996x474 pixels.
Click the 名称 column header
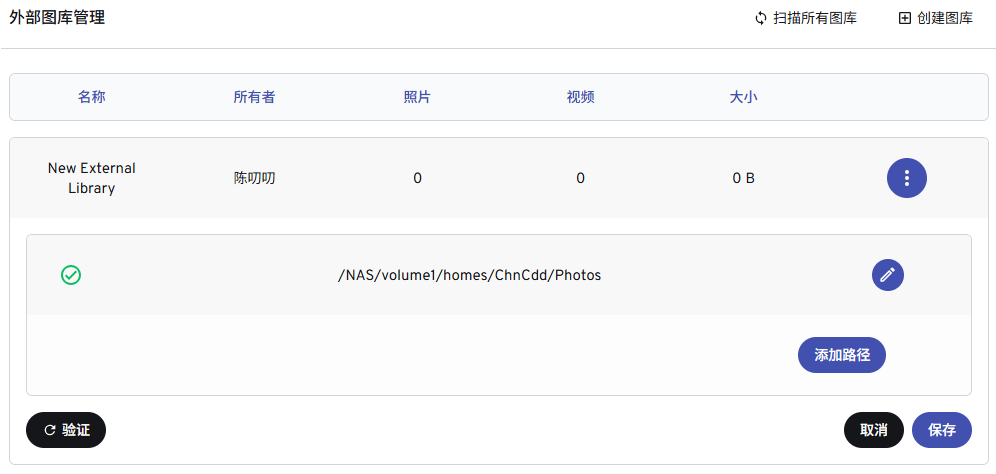pyautogui.click(x=91, y=97)
